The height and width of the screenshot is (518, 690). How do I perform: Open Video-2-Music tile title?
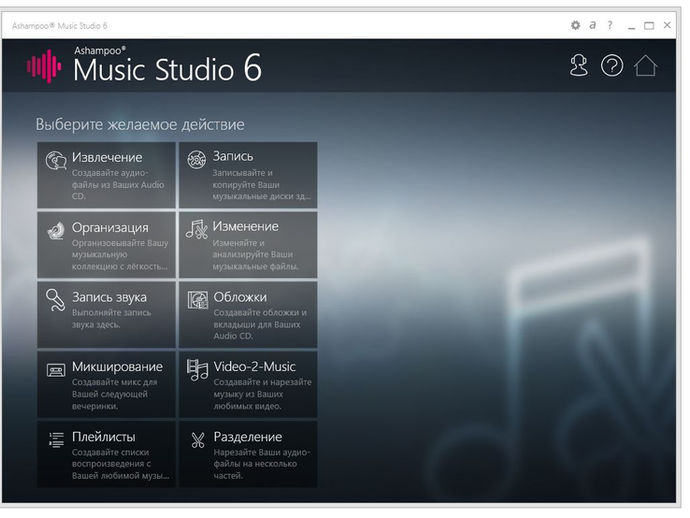coord(254,366)
